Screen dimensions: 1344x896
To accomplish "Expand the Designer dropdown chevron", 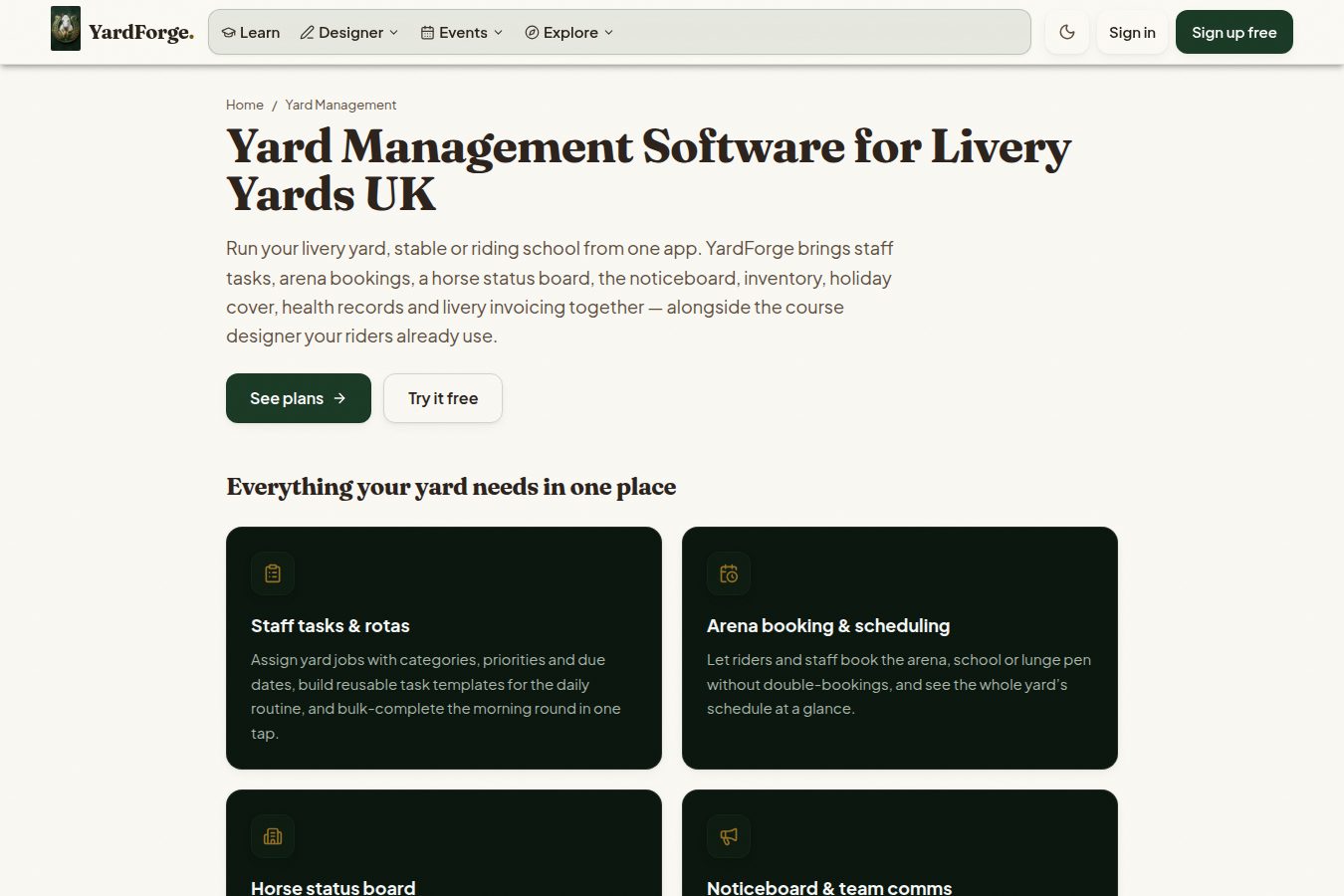I will (x=394, y=33).
